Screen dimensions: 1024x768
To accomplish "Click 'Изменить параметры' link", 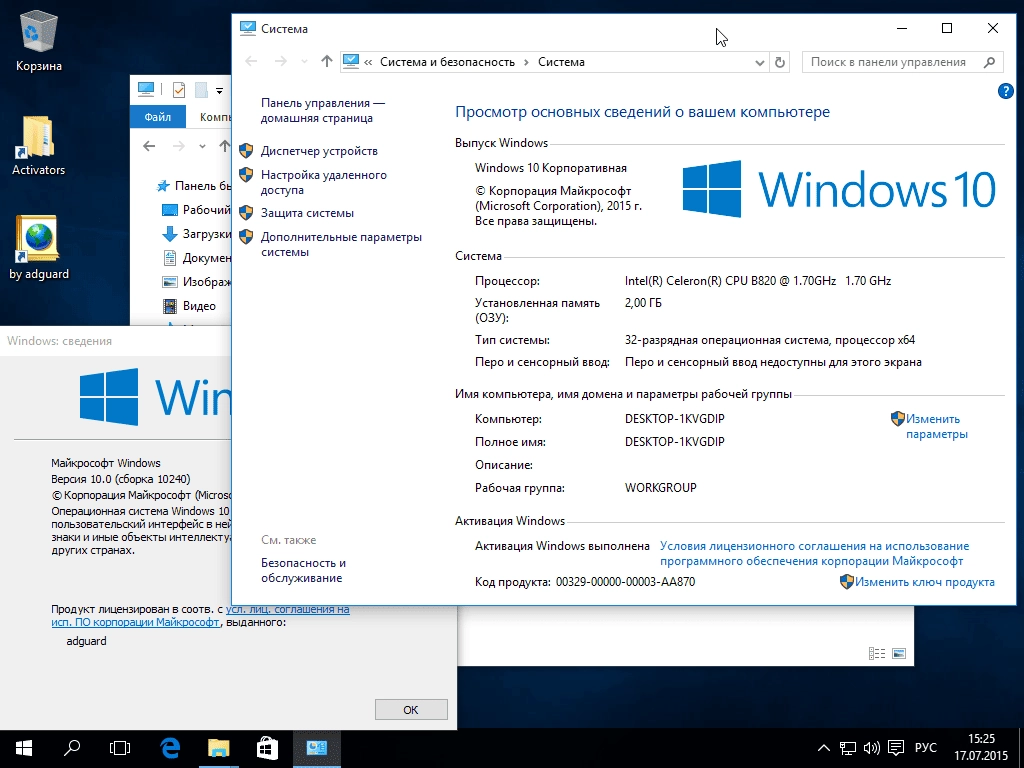I will [x=936, y=426].
